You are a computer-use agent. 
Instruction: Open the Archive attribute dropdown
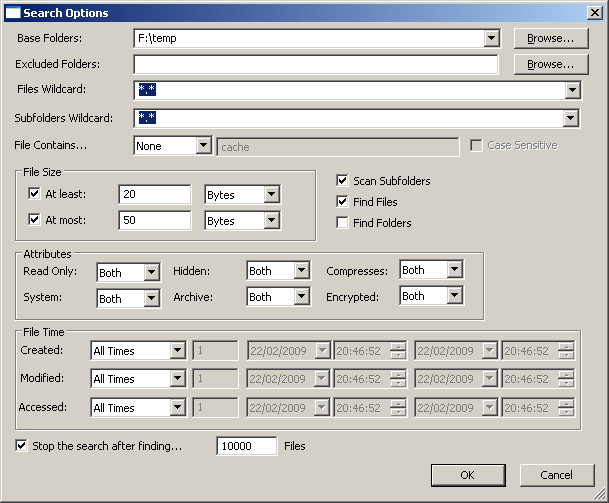point(301,296)
